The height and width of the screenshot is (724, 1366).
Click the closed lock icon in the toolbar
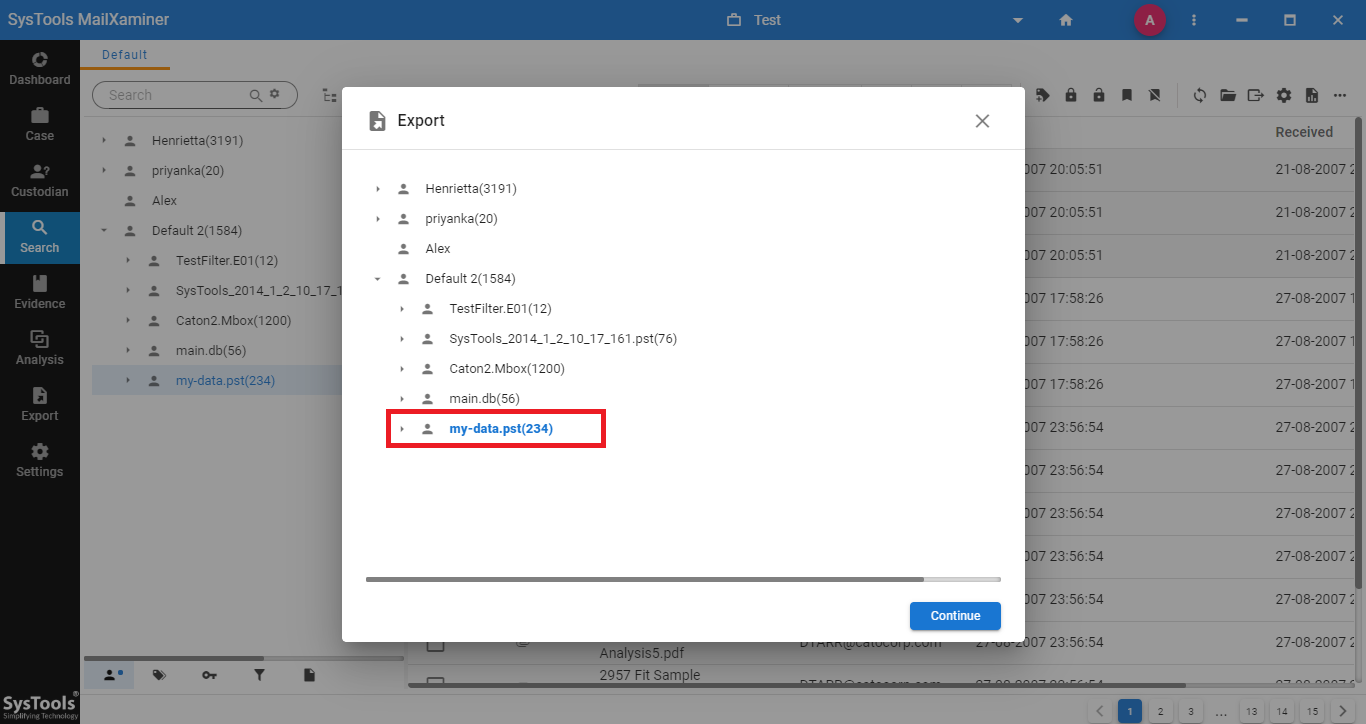[x=1071, y=95]
